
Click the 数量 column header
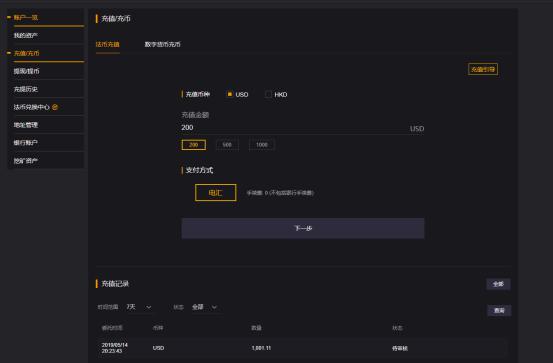click(256, 328)
